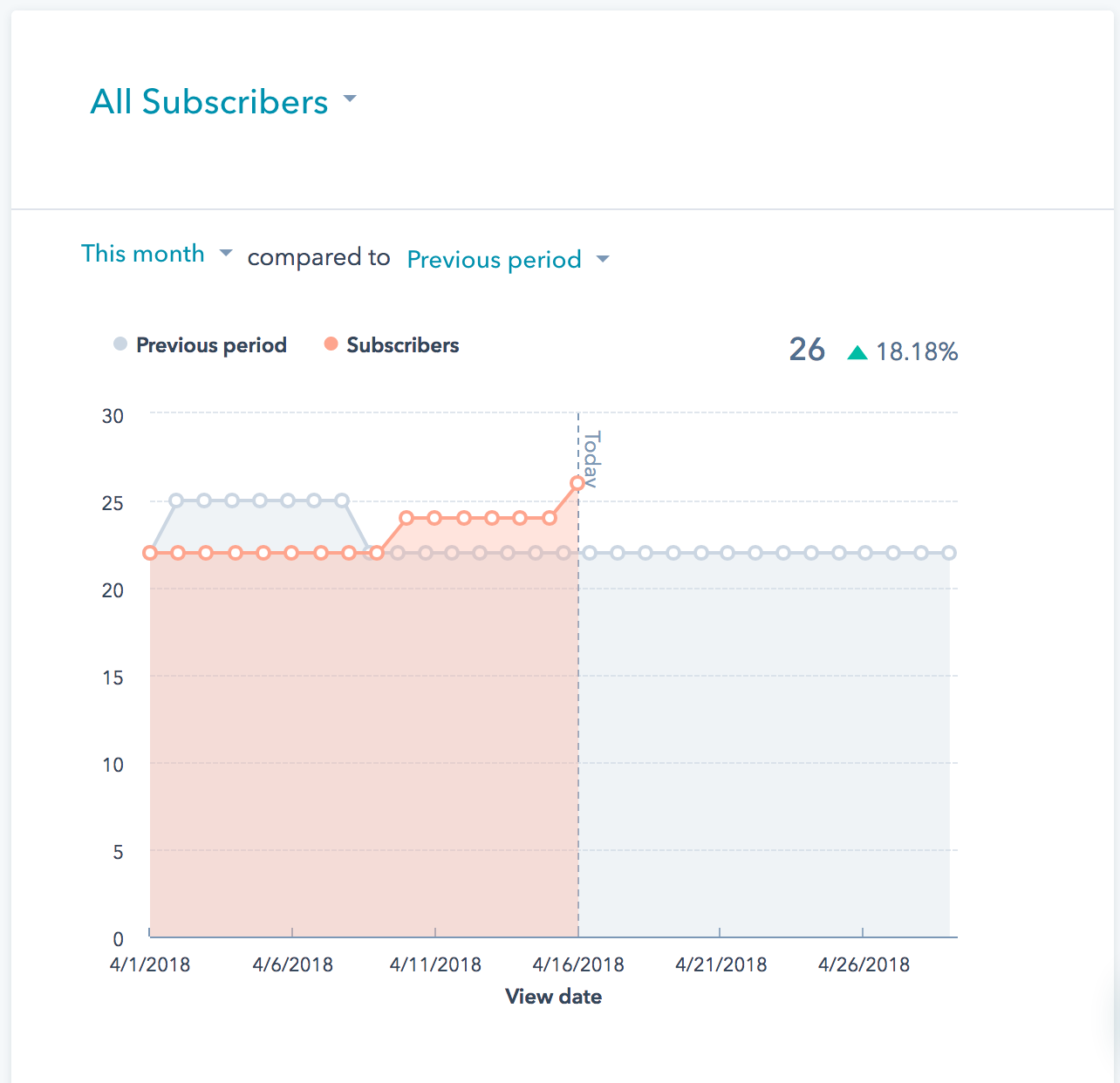Click the Today dashed line marker
The image size is (1120, 1083).
(x=578, y=610)
